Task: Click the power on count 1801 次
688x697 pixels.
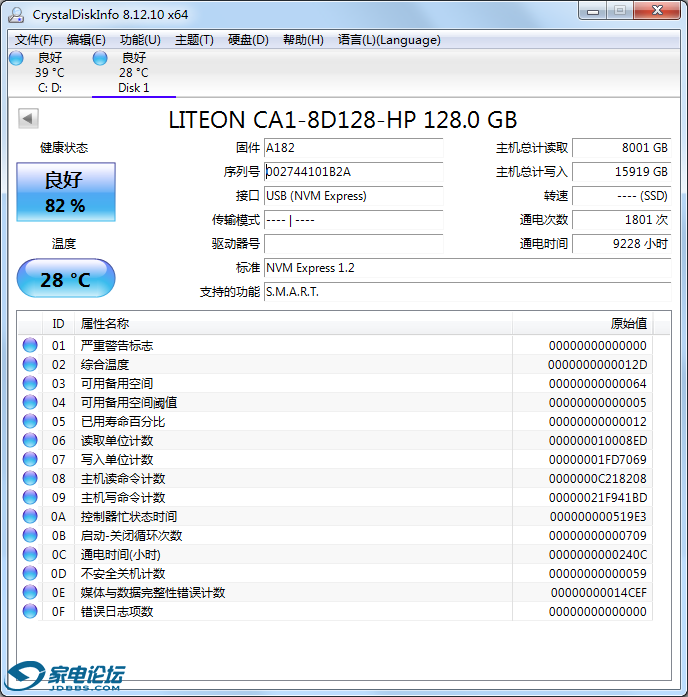Action: tap(621, 220)
